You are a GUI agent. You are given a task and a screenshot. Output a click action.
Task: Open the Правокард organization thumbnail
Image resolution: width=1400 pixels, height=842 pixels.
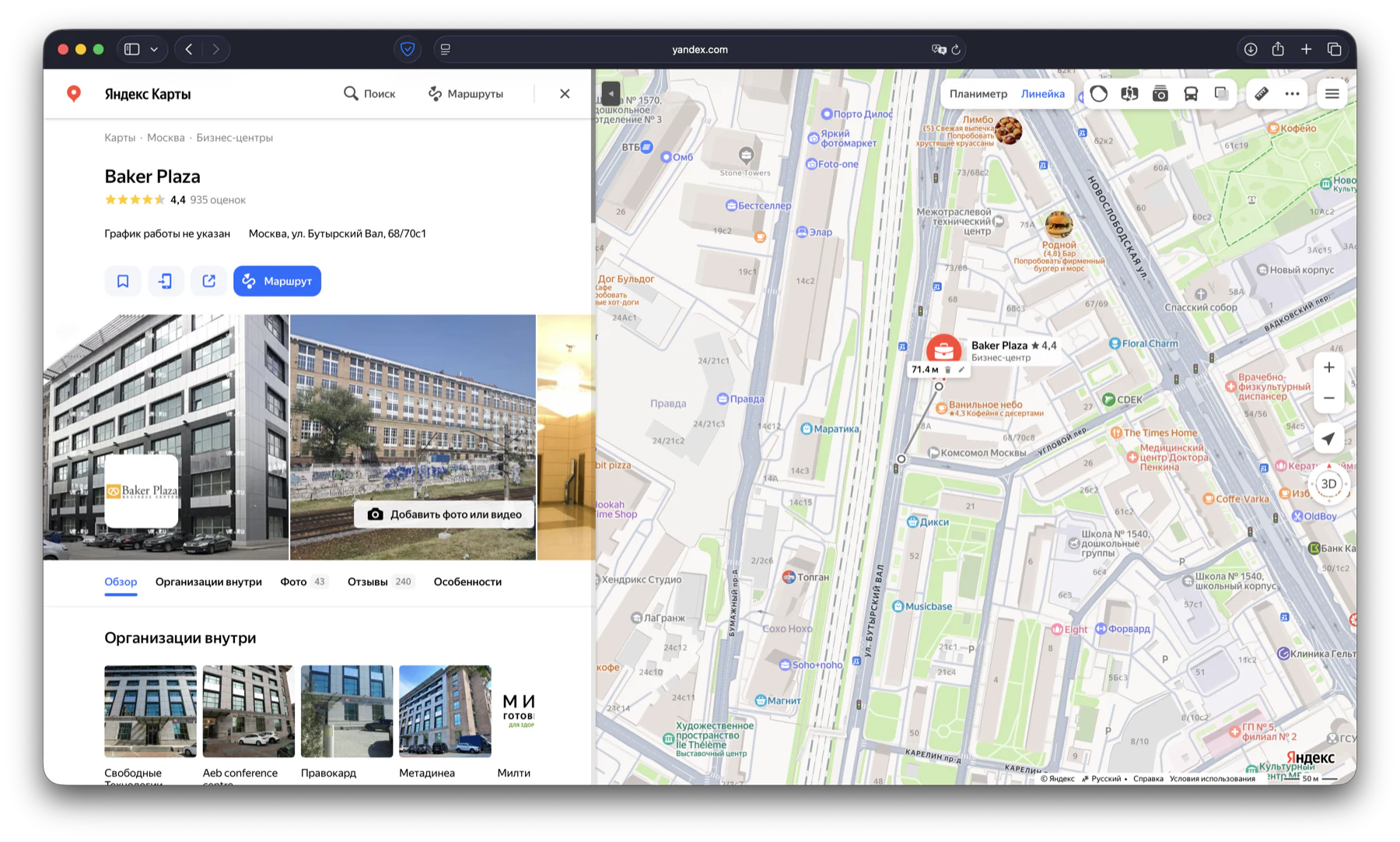tap(346, 711)
